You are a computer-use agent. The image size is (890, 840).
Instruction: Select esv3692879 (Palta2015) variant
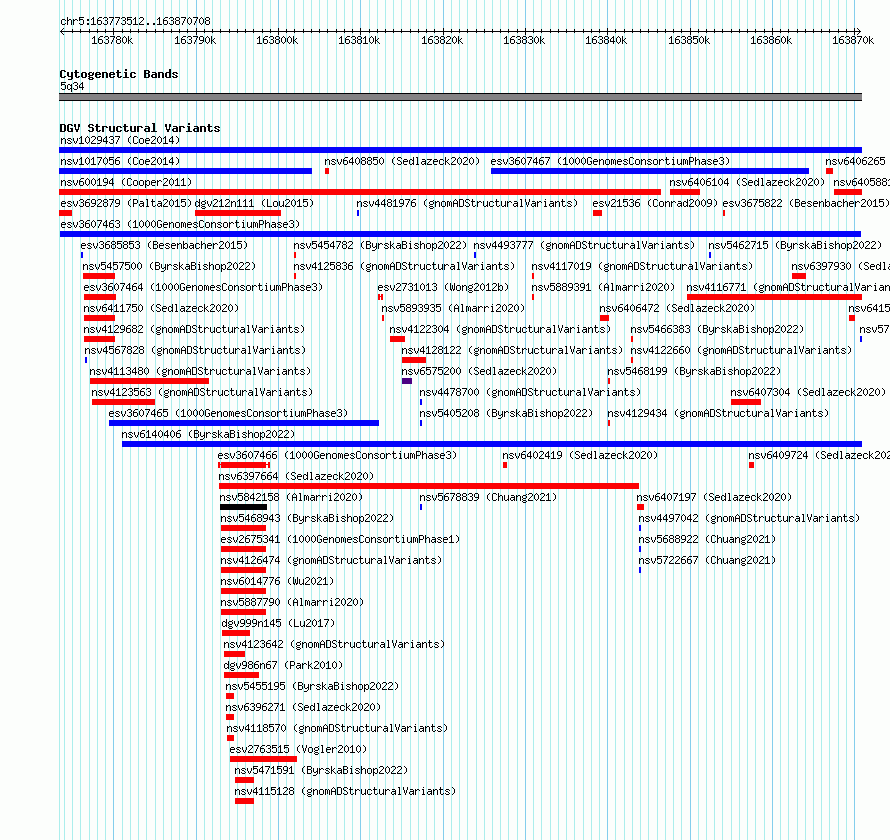(126, 203)
